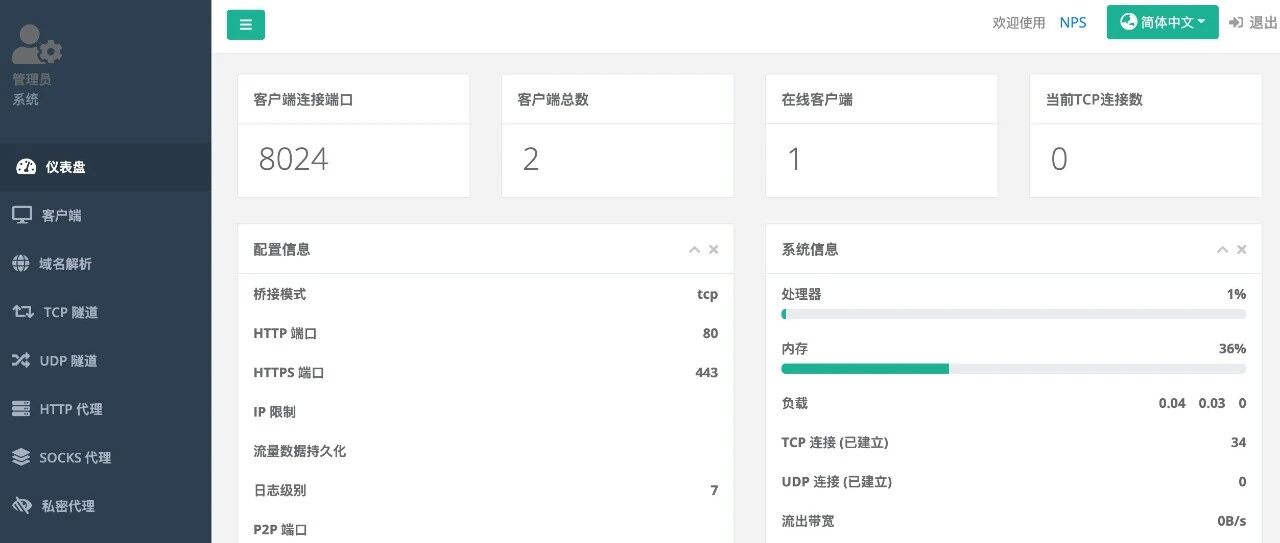Image resolution: width=1280 pixels, height=543 pixels.
Task: Click the HTTPS 端口 value 443
Action: (x=707, y=372)
